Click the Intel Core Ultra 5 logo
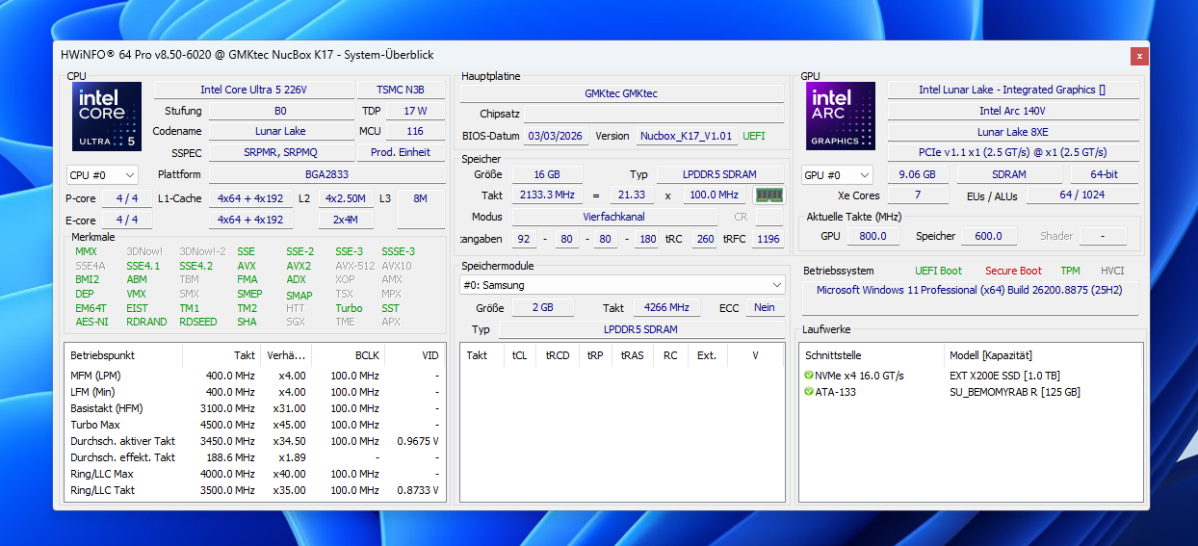The width and height of the screenshot is (1198, 546). 106,116
